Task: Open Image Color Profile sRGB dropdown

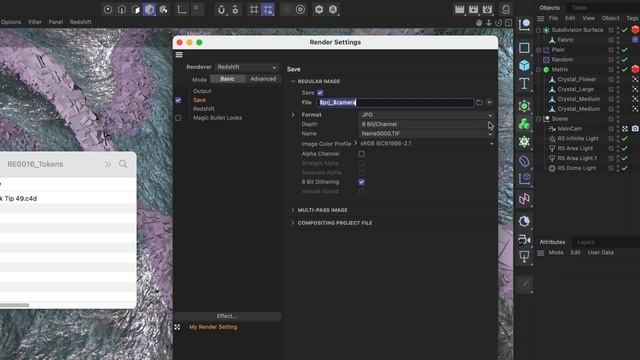Action: tap(427, 144)
